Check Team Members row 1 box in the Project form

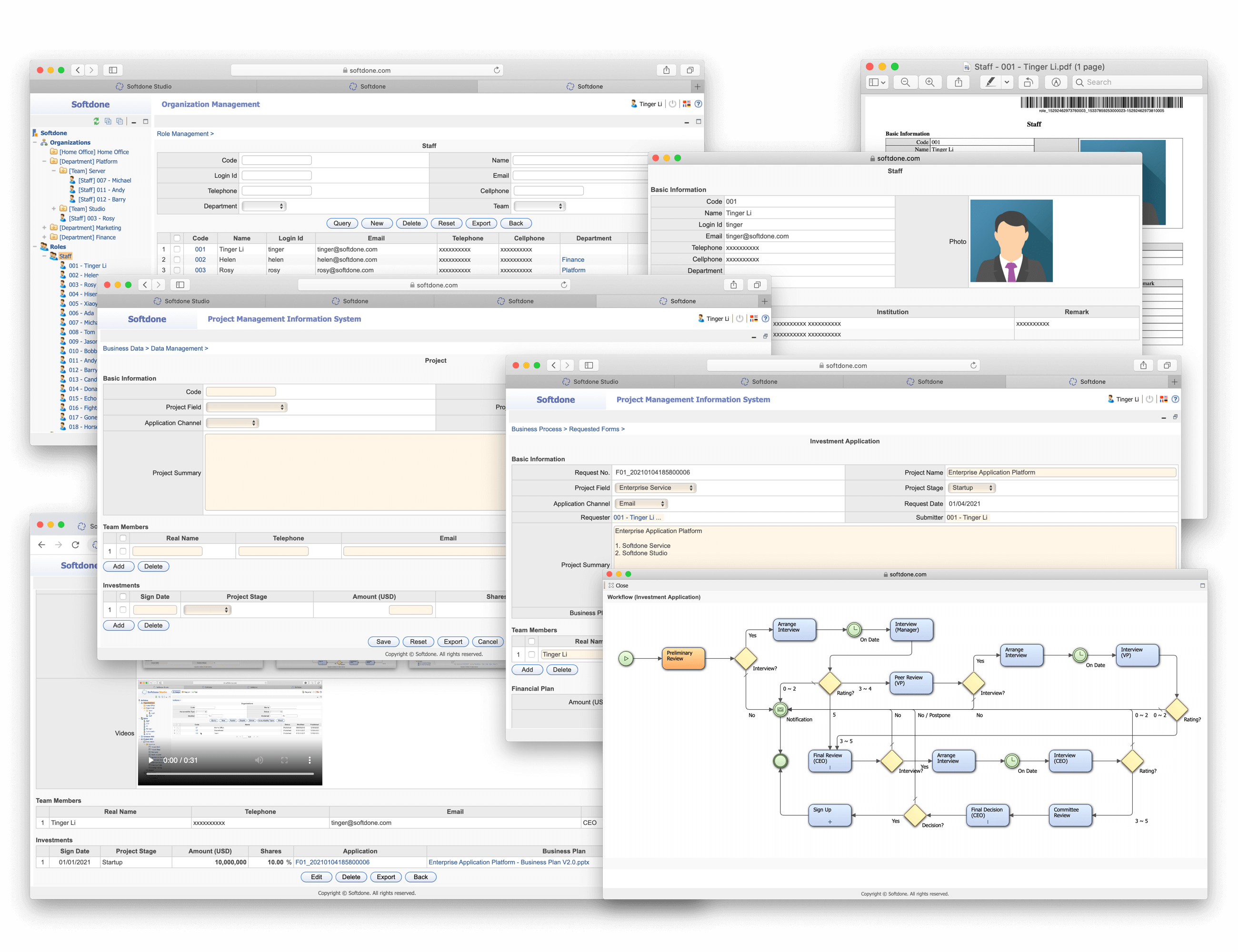click(123, 551)
